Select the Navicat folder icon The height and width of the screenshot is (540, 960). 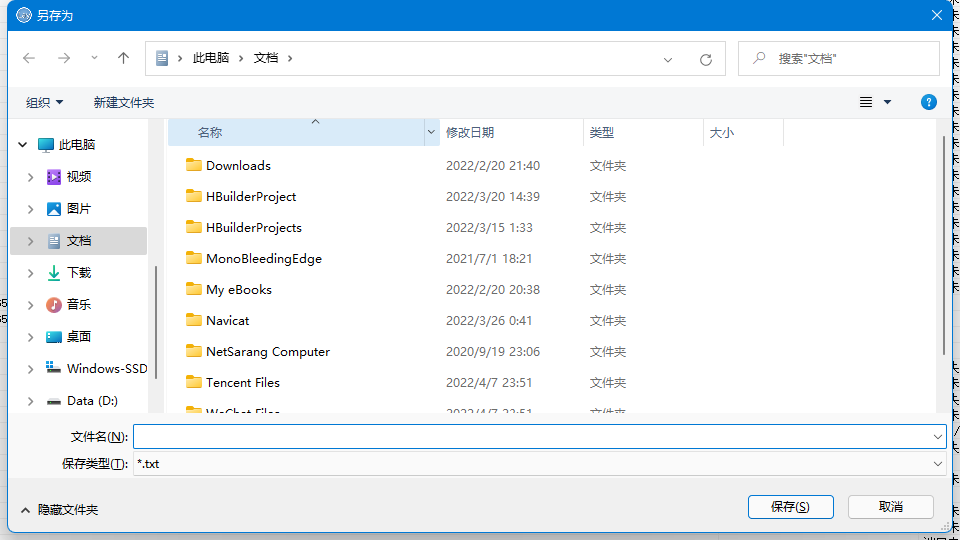click(193, 320)
